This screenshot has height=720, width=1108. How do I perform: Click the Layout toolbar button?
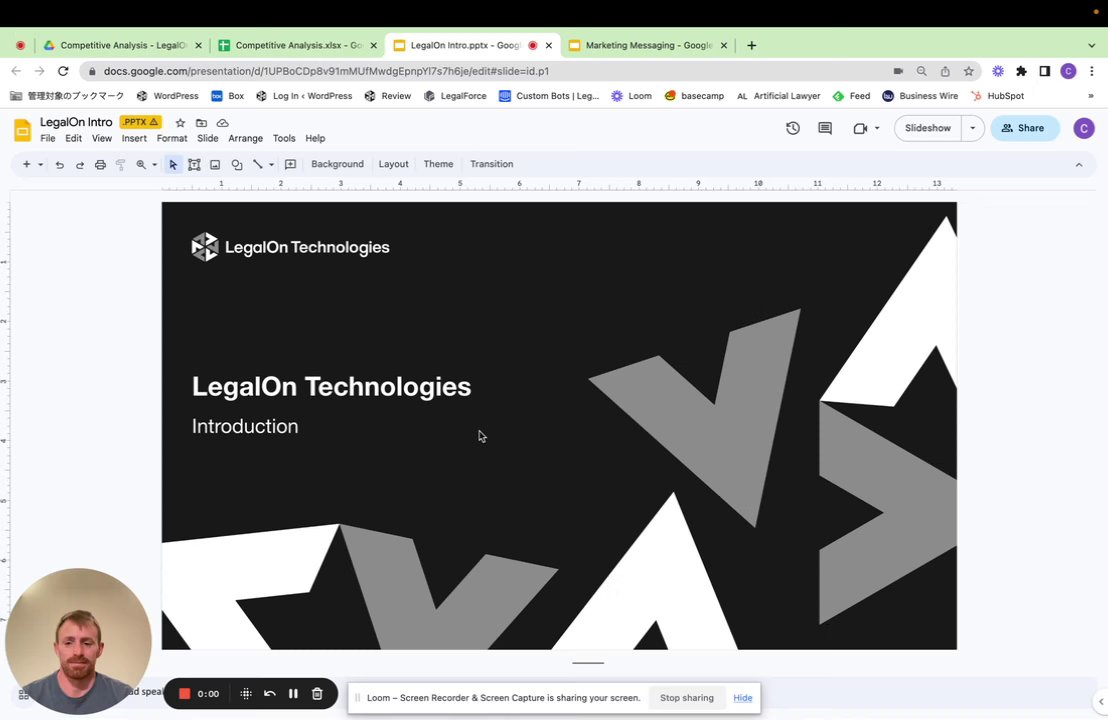[394, 164]
